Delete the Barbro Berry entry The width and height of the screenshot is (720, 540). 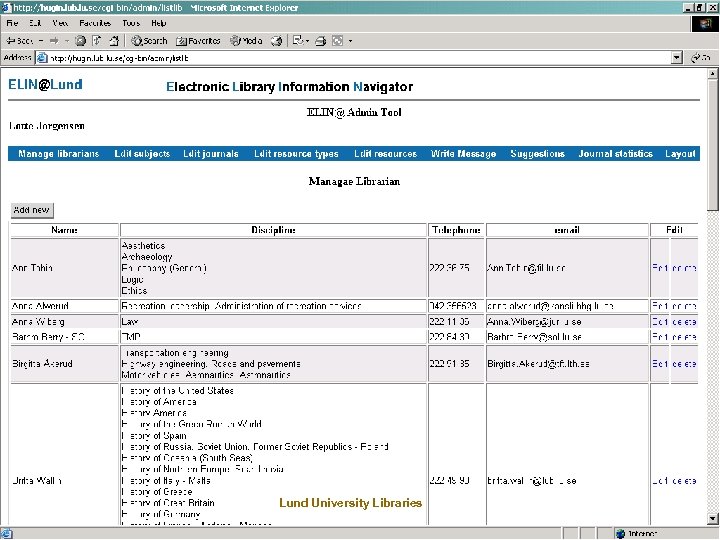click(x=684, y=337)
